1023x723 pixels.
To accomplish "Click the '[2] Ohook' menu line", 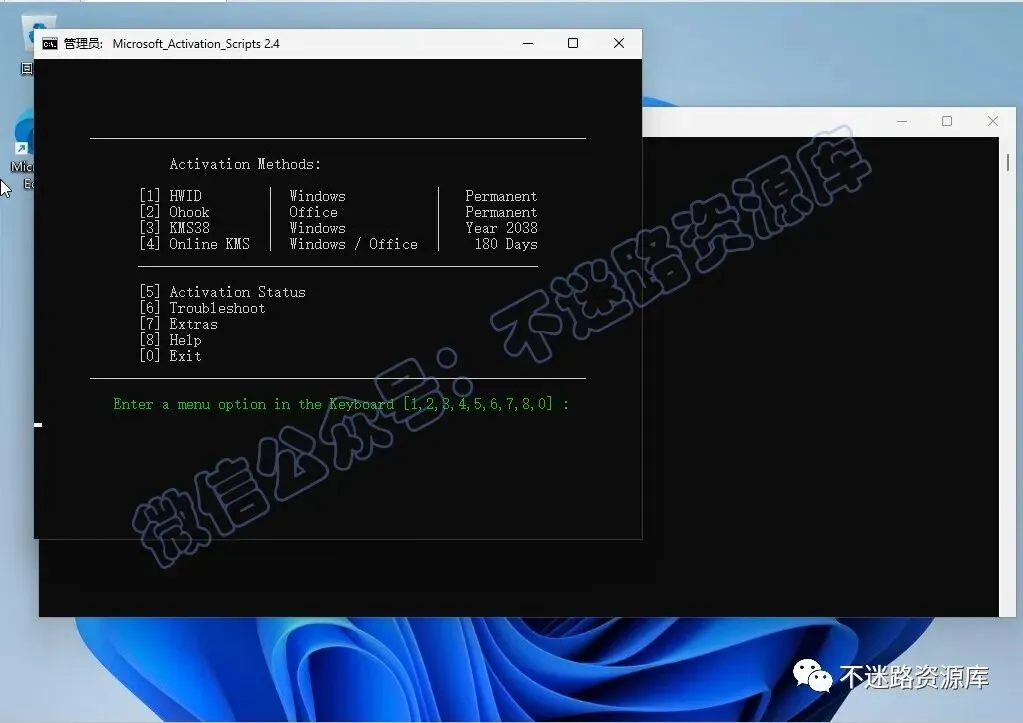I will tap(174, 212).
